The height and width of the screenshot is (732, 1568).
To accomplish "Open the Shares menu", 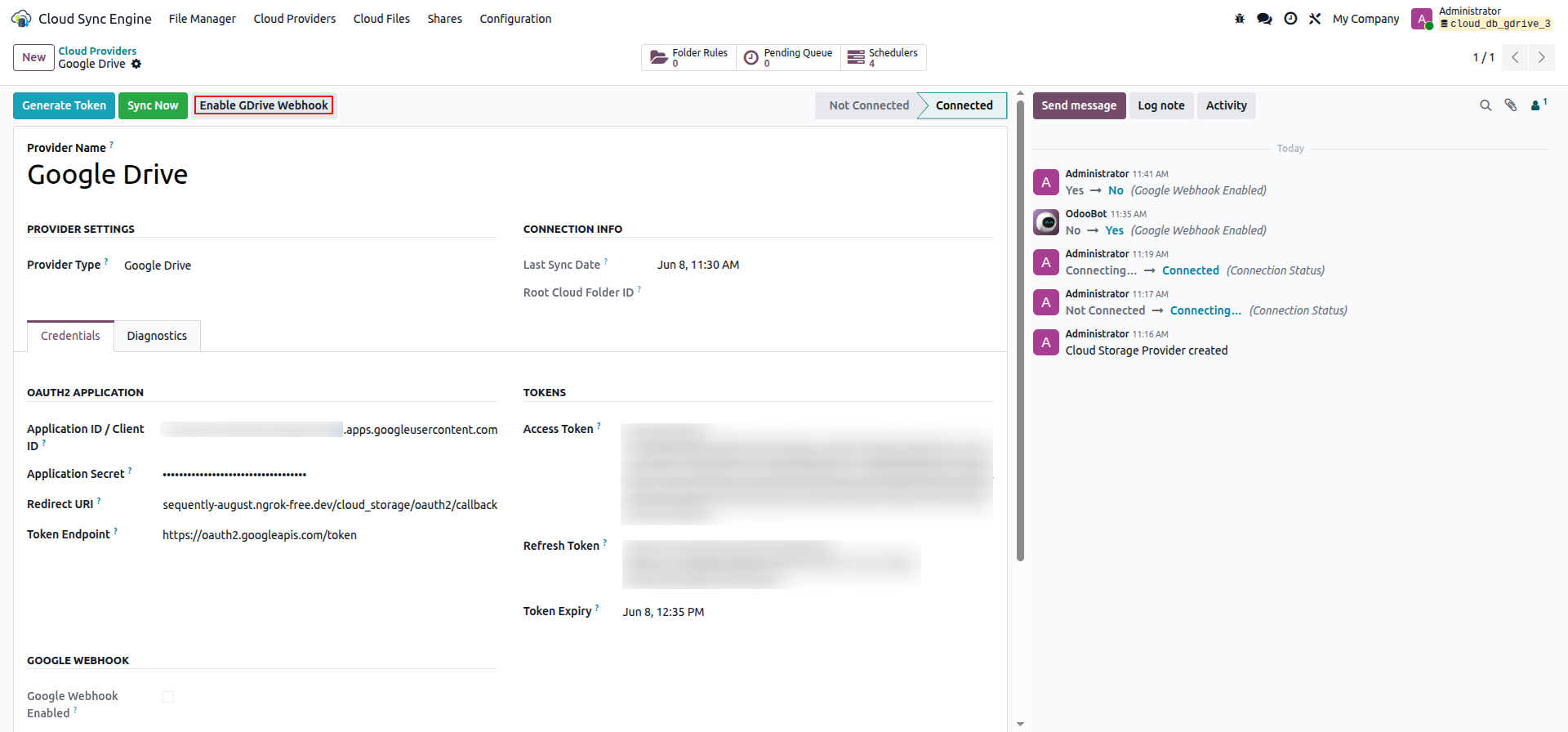I will [x=444, y=19].
